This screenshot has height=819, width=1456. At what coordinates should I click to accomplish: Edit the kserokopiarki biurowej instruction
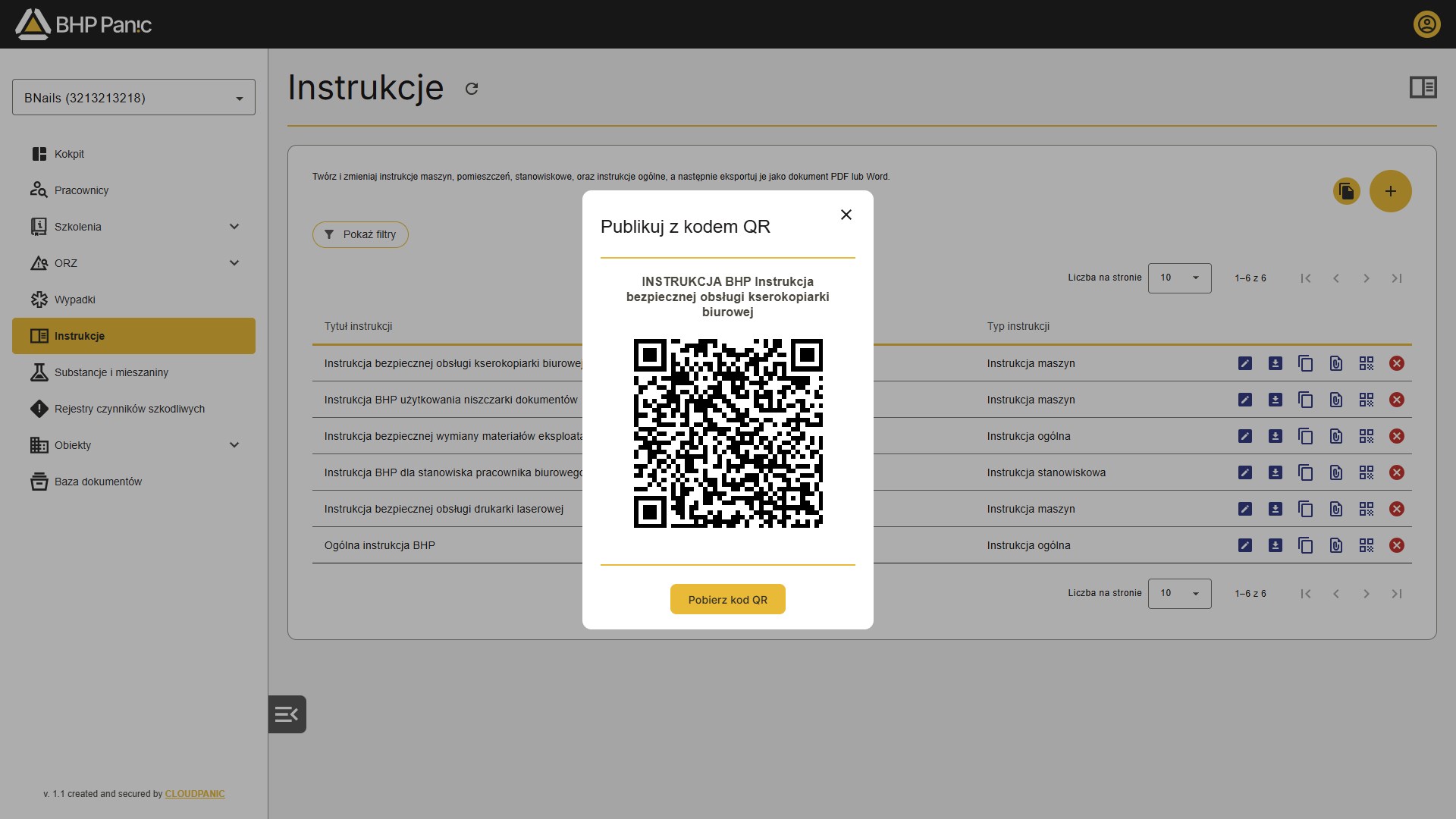pos(1244,363)
